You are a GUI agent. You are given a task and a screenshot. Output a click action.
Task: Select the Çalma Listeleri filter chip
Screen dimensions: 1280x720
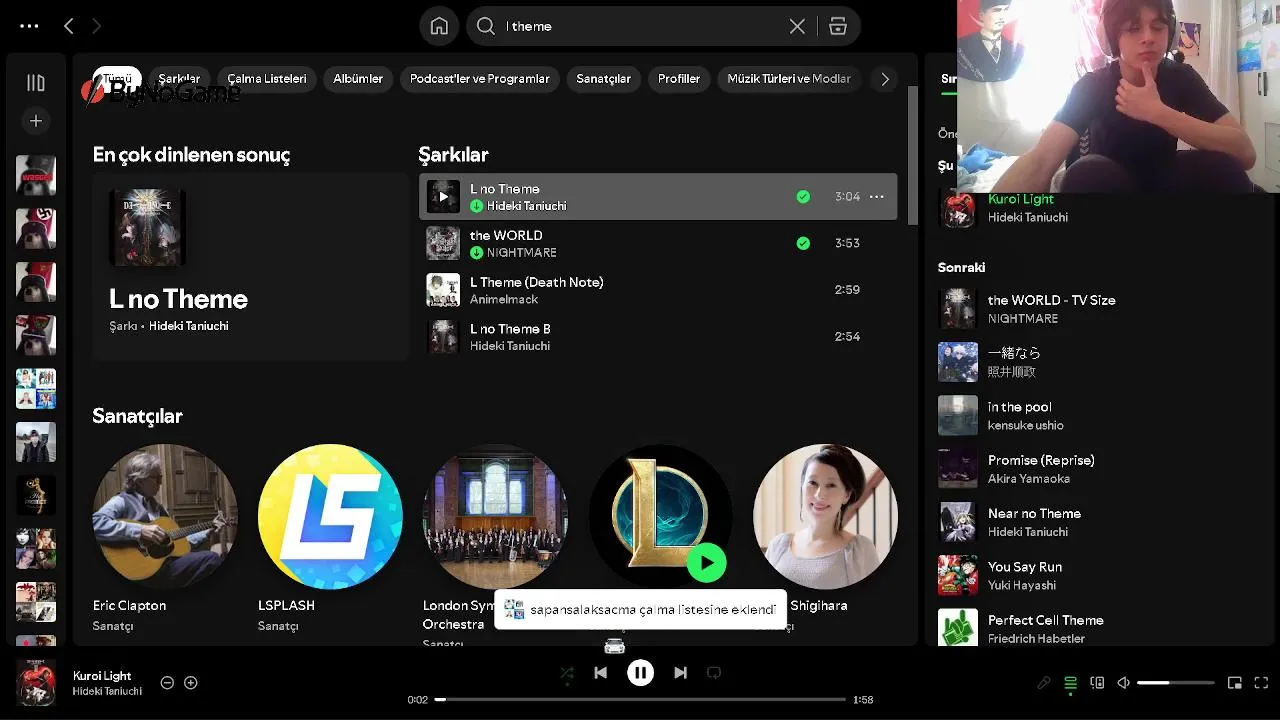267,79
